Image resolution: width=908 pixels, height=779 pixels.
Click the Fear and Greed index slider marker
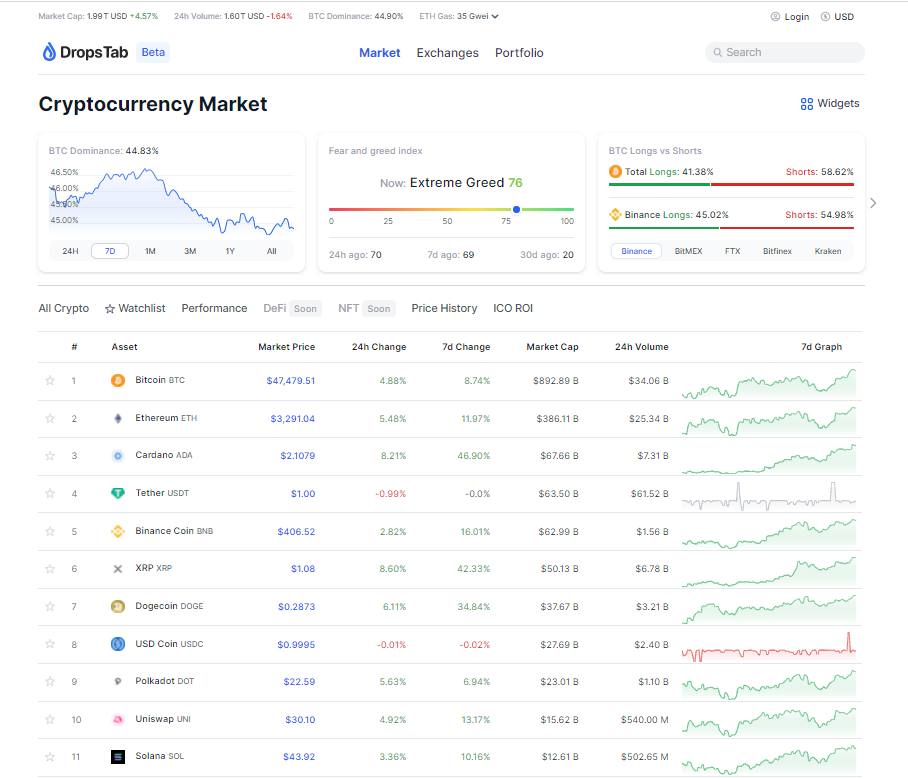[516, 209]
